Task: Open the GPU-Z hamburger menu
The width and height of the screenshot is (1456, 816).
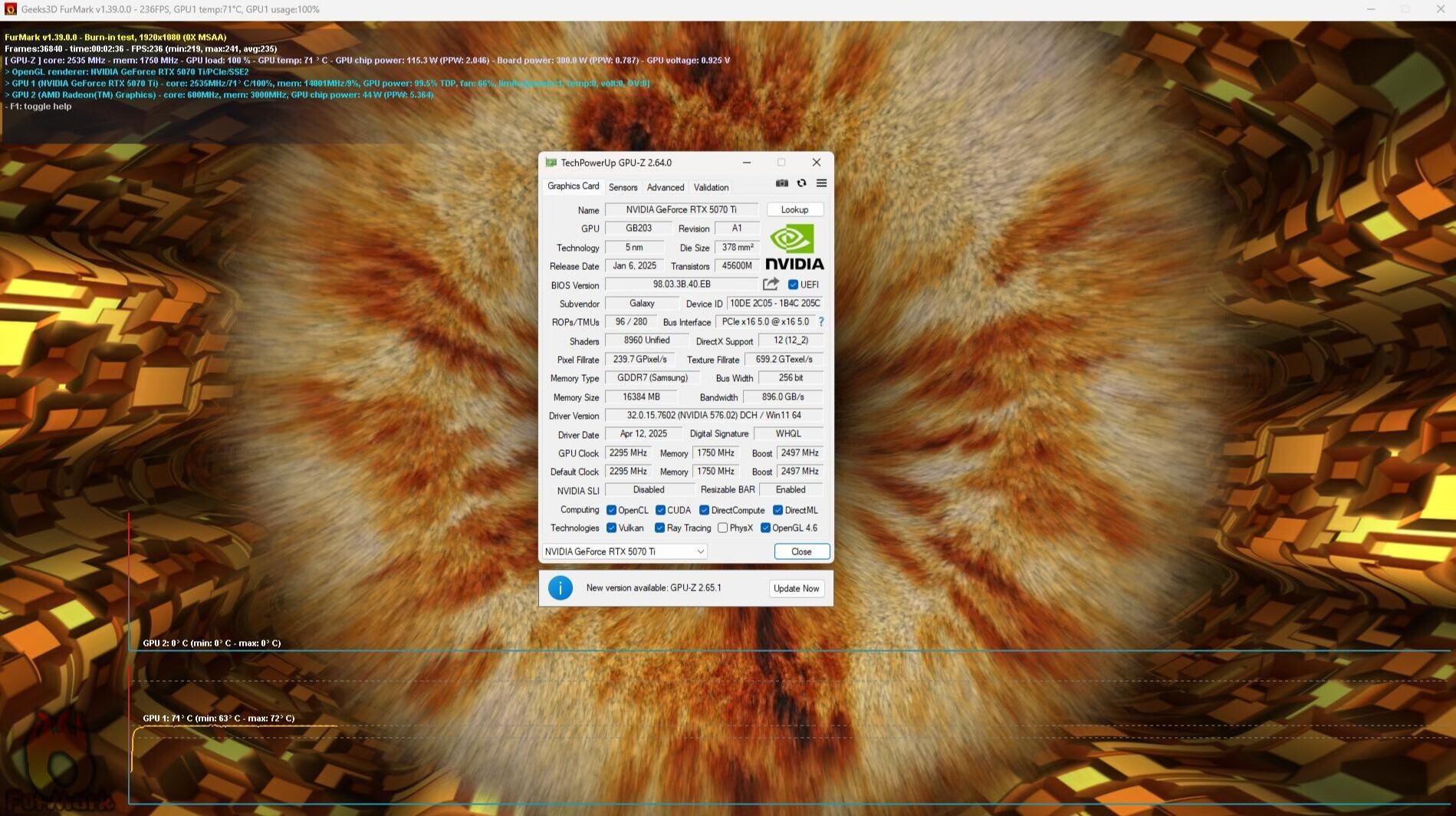Action: [821, 183]
